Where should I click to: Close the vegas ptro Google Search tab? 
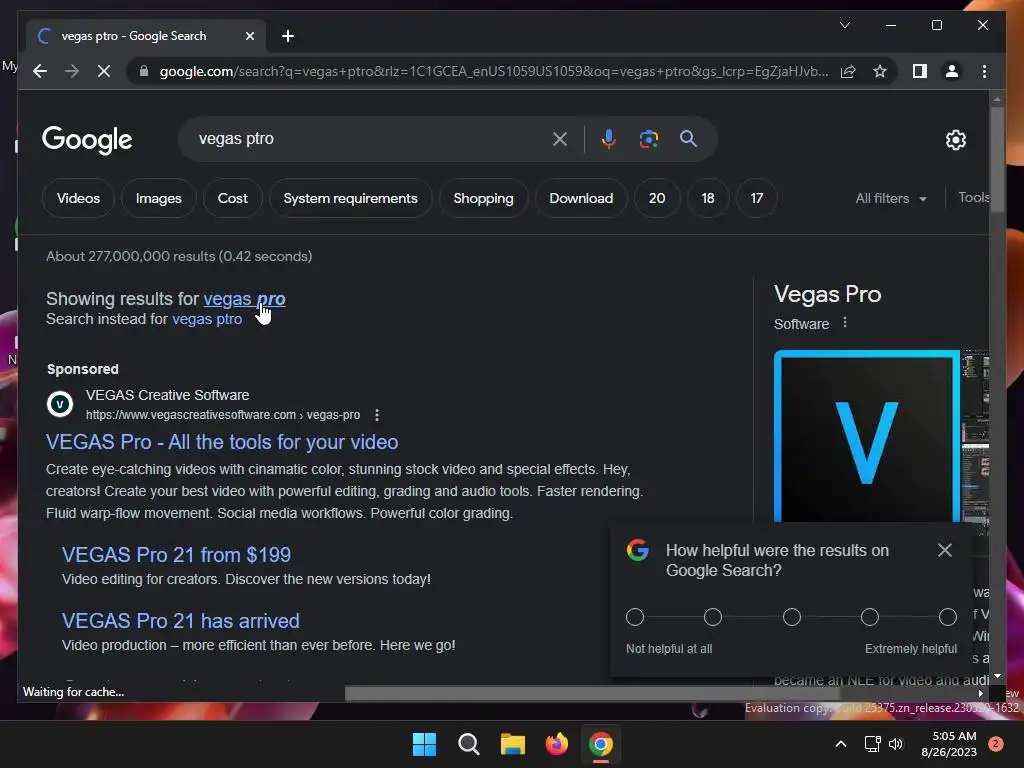point(249,36)
